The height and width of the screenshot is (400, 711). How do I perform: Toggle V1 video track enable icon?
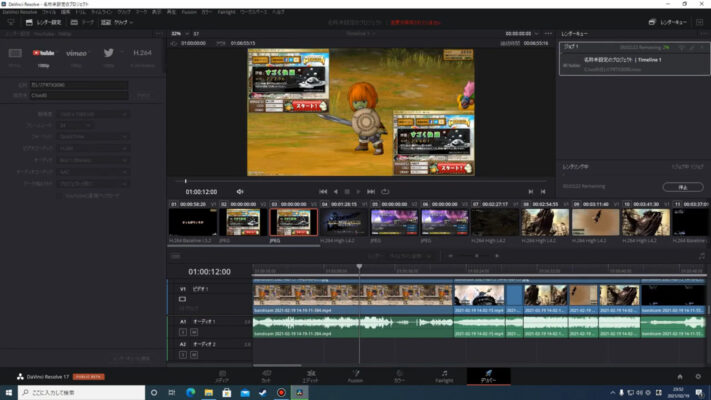coord(182,299)
